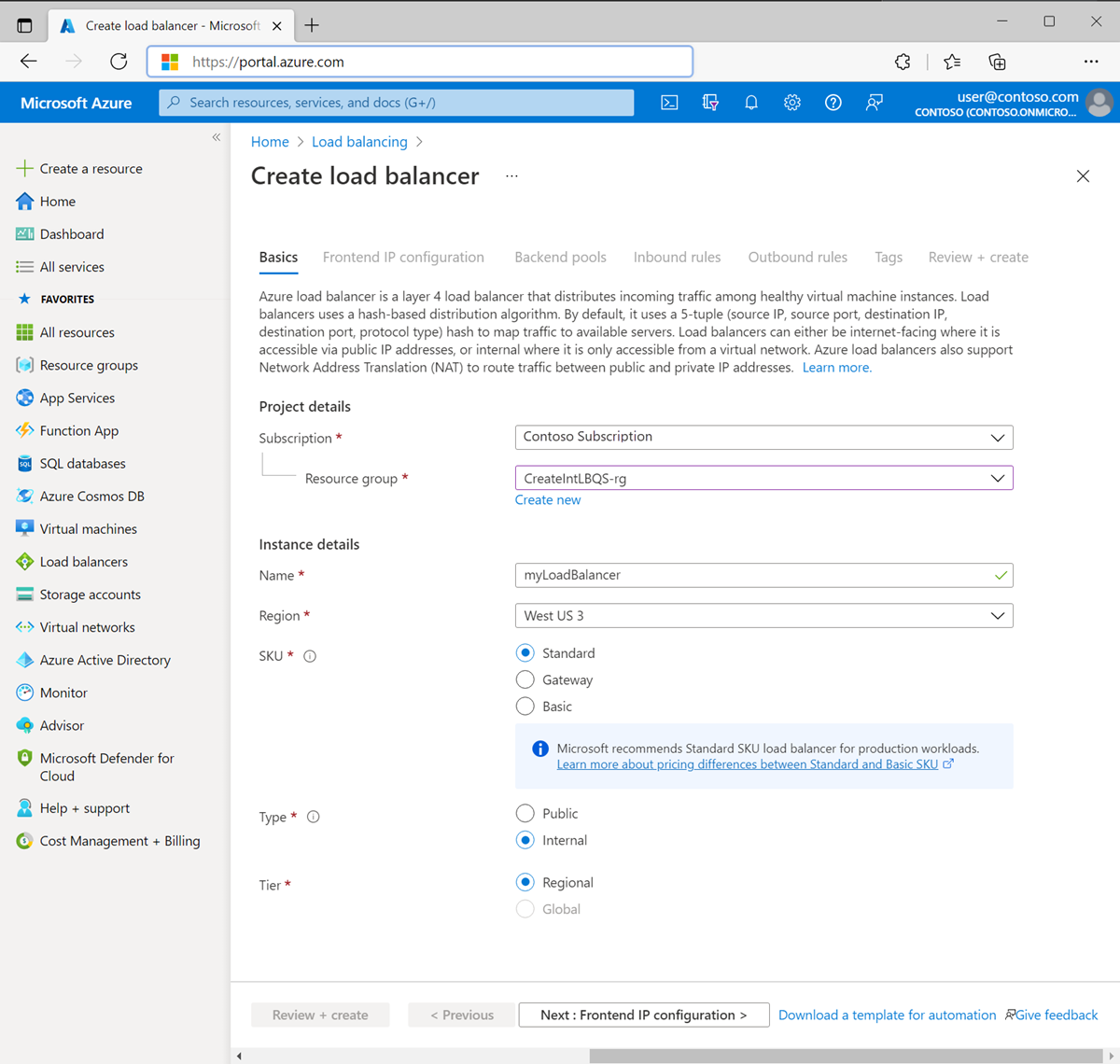Click the Function App lightning icon
Screen dimensions: 1120x1064
pyautogui.click(x=24, y=430)
